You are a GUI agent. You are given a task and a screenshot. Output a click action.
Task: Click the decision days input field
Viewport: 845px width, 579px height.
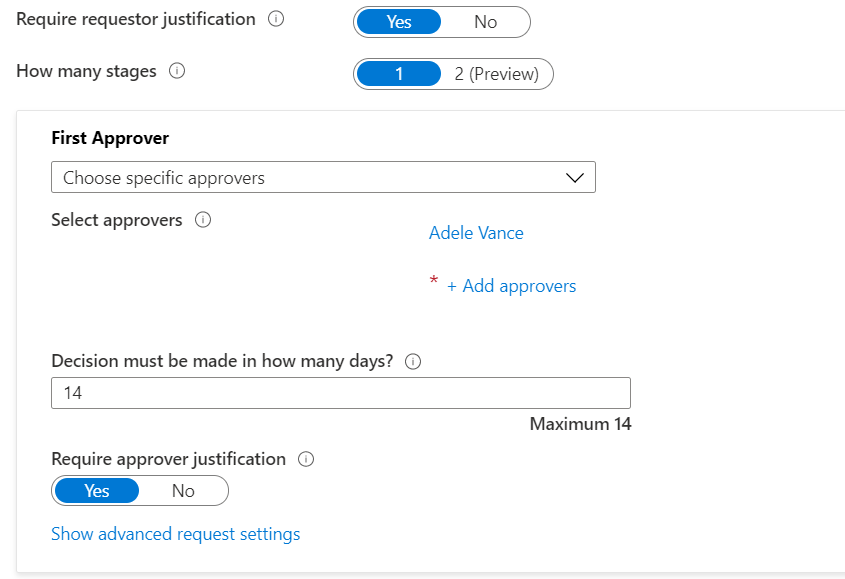[340, 393]
